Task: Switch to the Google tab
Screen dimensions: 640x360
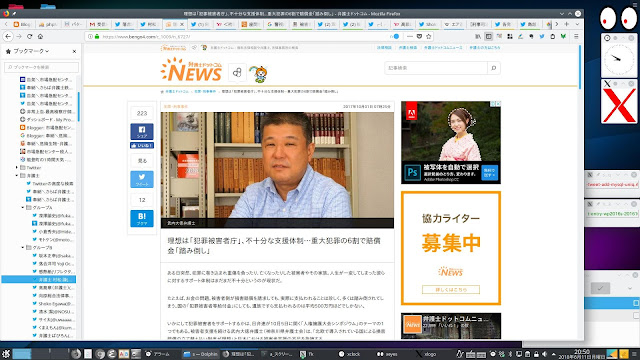Action: point(276,24)
